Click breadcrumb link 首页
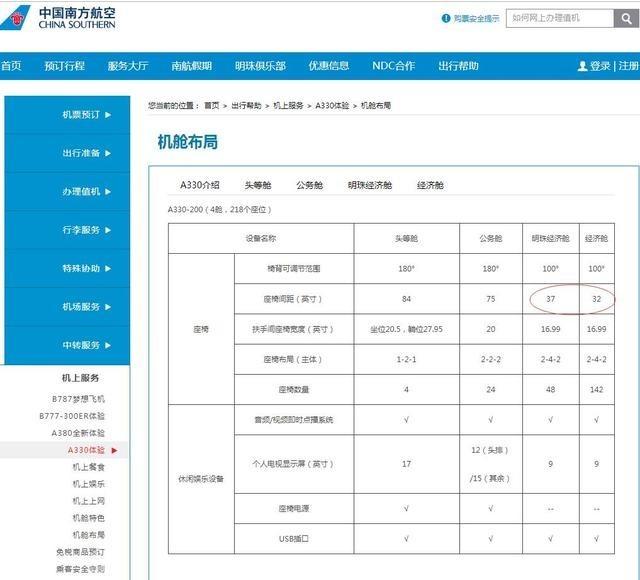Image resolution: width=640 pixels, height=580 pixels. [211, 106]
